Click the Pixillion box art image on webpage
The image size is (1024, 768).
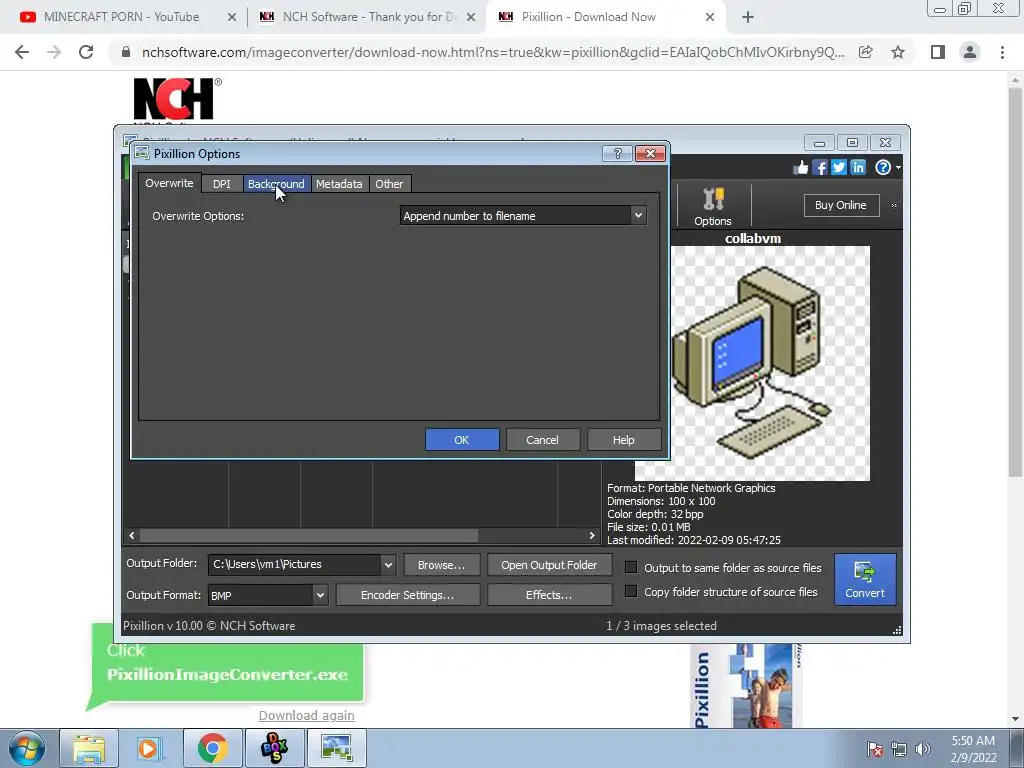pos(746,686)
